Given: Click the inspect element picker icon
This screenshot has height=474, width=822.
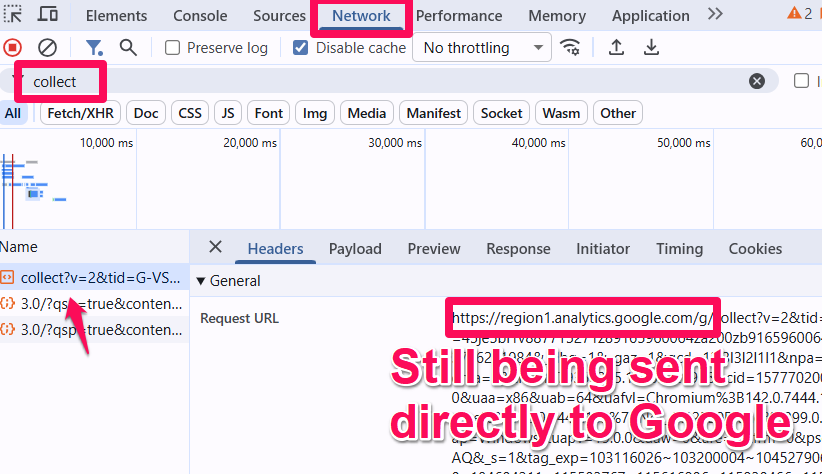Looking at the screenshot, I should (14, 15).
